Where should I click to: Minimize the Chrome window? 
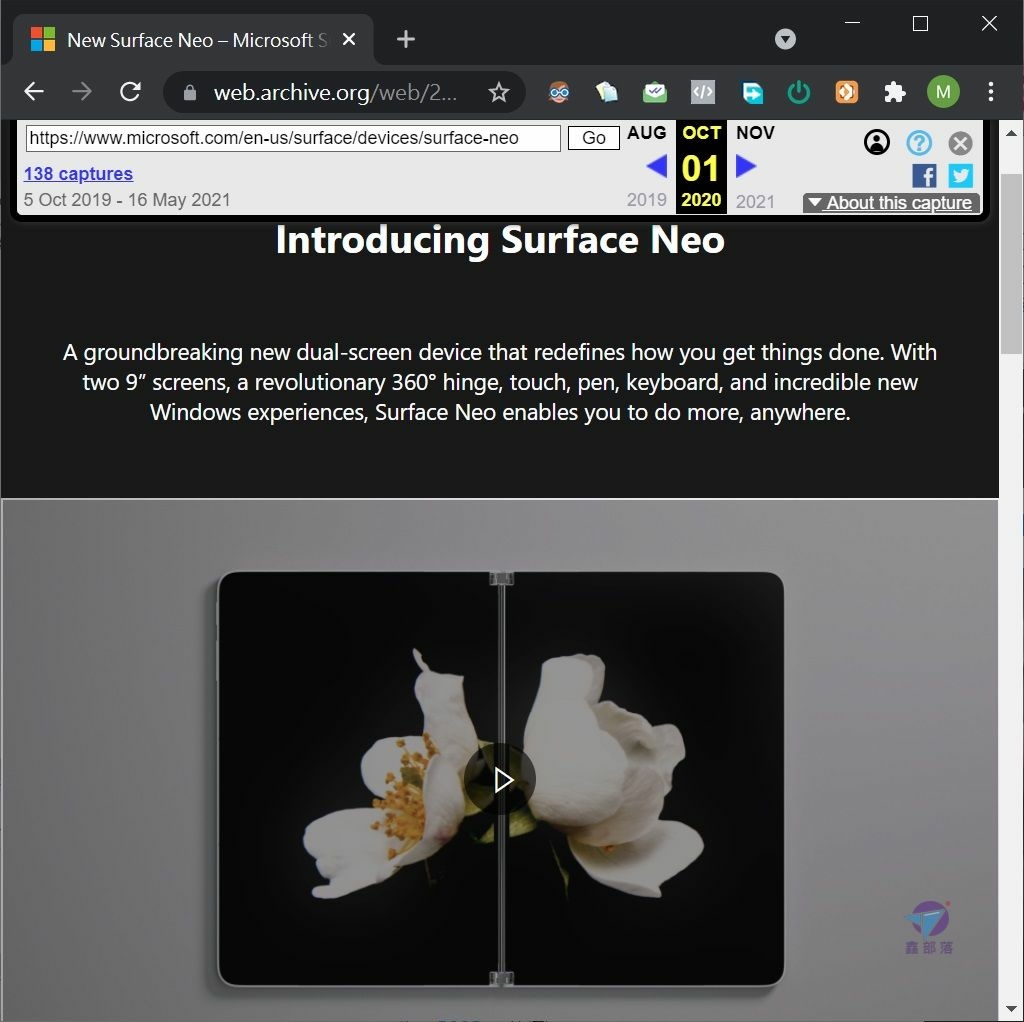[852, 24]
